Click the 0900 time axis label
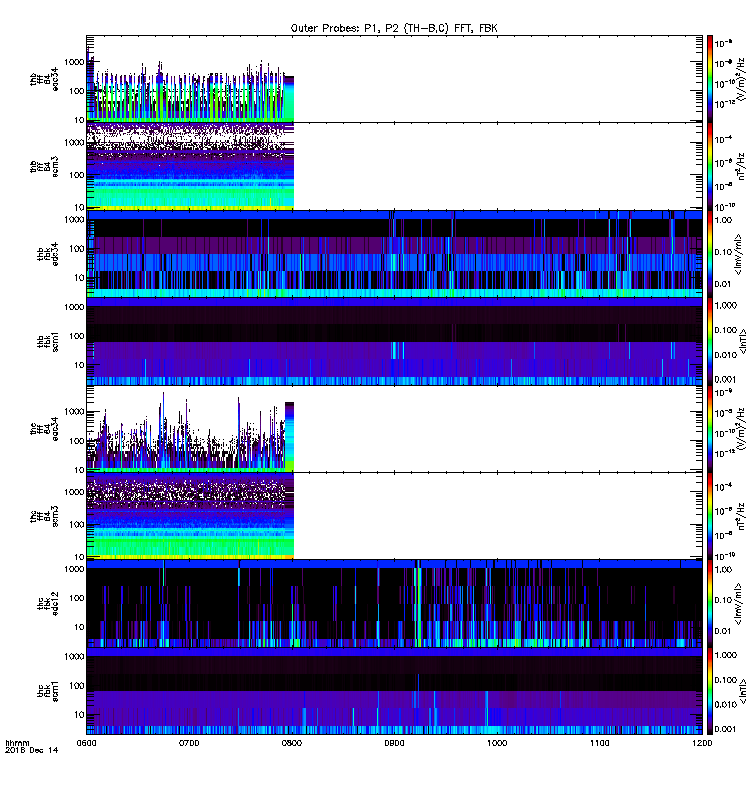 [394, 743]
